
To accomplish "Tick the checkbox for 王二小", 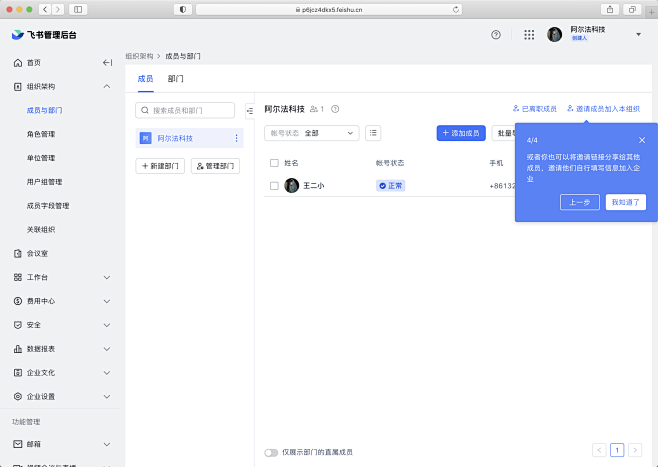I will [274, 186].
